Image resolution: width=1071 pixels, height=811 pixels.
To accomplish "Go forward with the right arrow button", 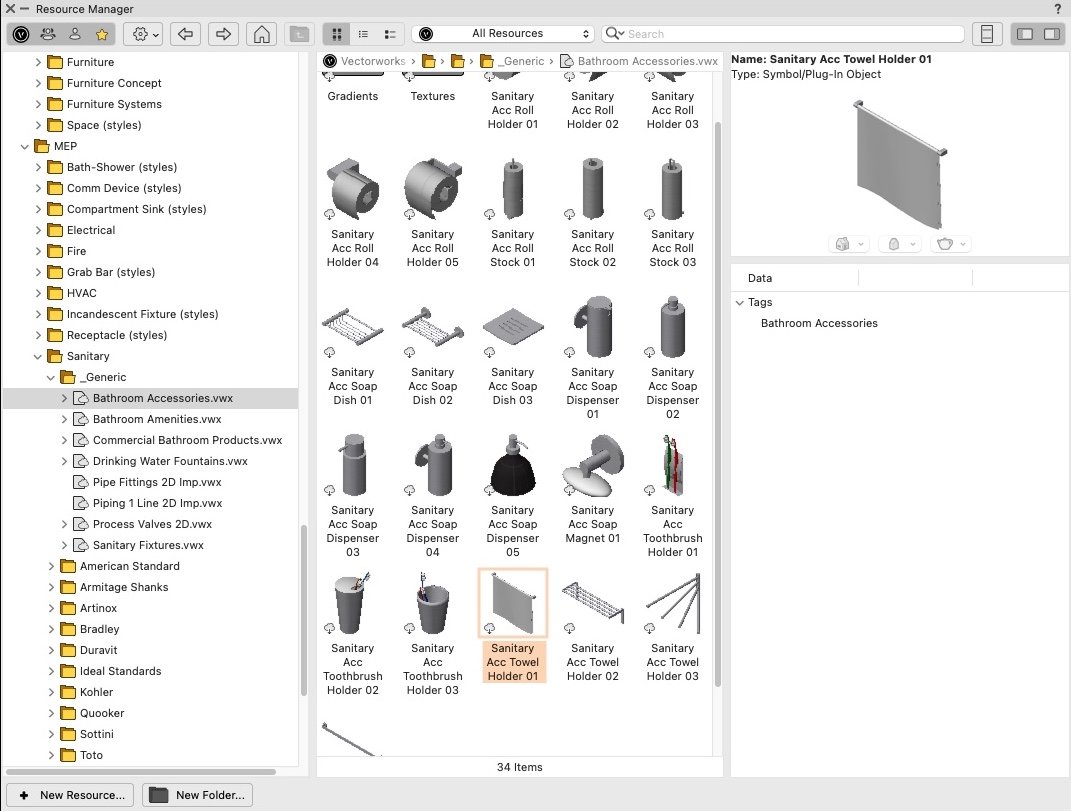I will 223,34.
